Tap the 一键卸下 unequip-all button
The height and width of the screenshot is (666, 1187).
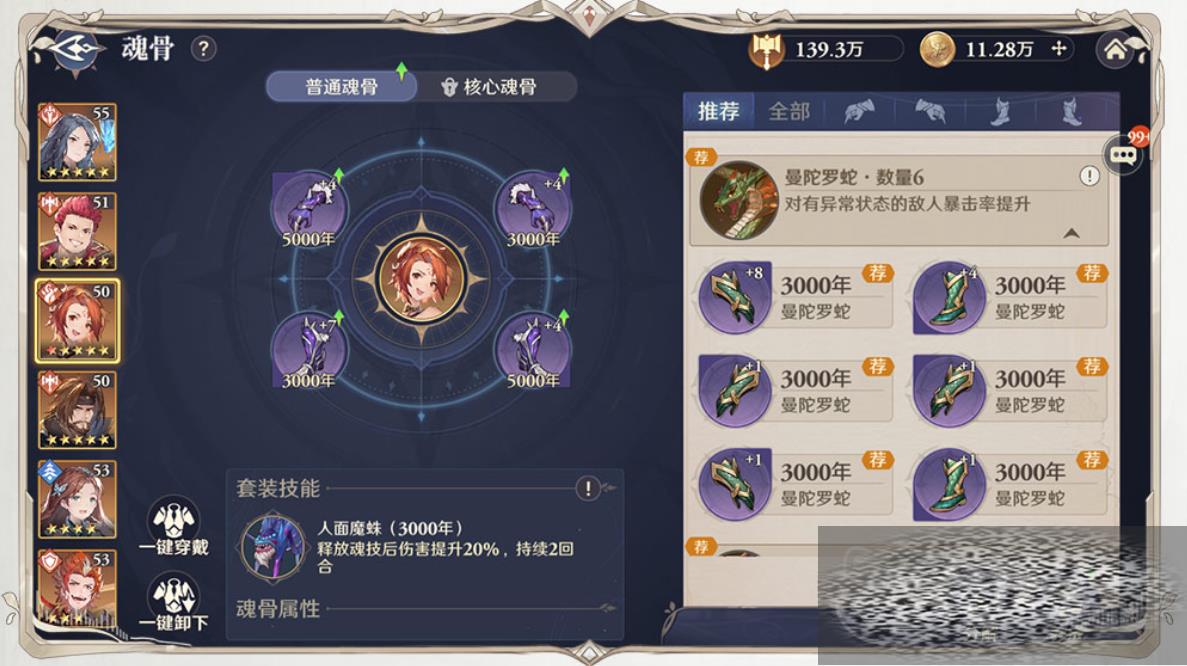coord(173,603)
